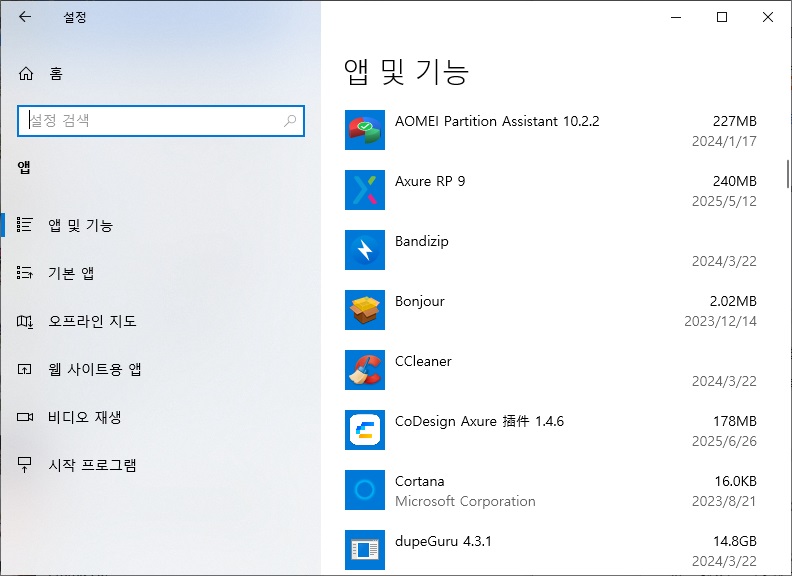Click the 비디오 재생 camera icon
The image size is (792, 576).
(x=25, y=417)
